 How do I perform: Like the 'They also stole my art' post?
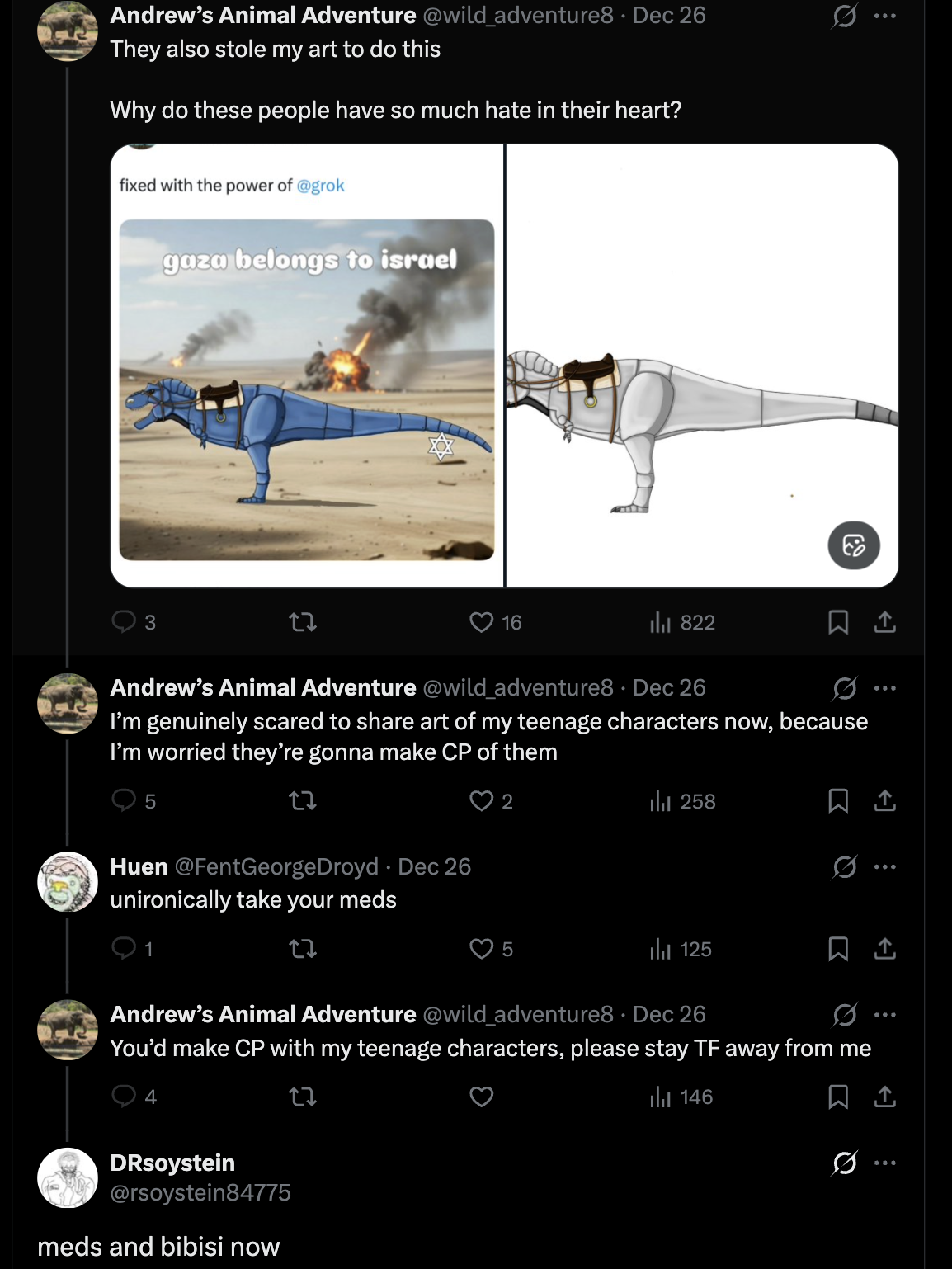(x=482, y=622)
